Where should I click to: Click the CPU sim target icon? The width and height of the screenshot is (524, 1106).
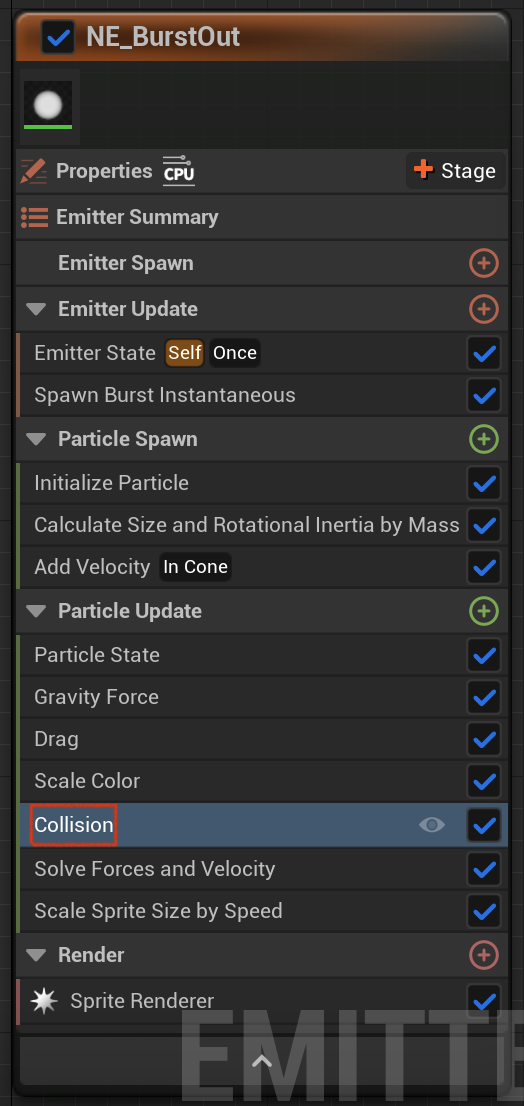pyautogui.click(x=178, y=171)
